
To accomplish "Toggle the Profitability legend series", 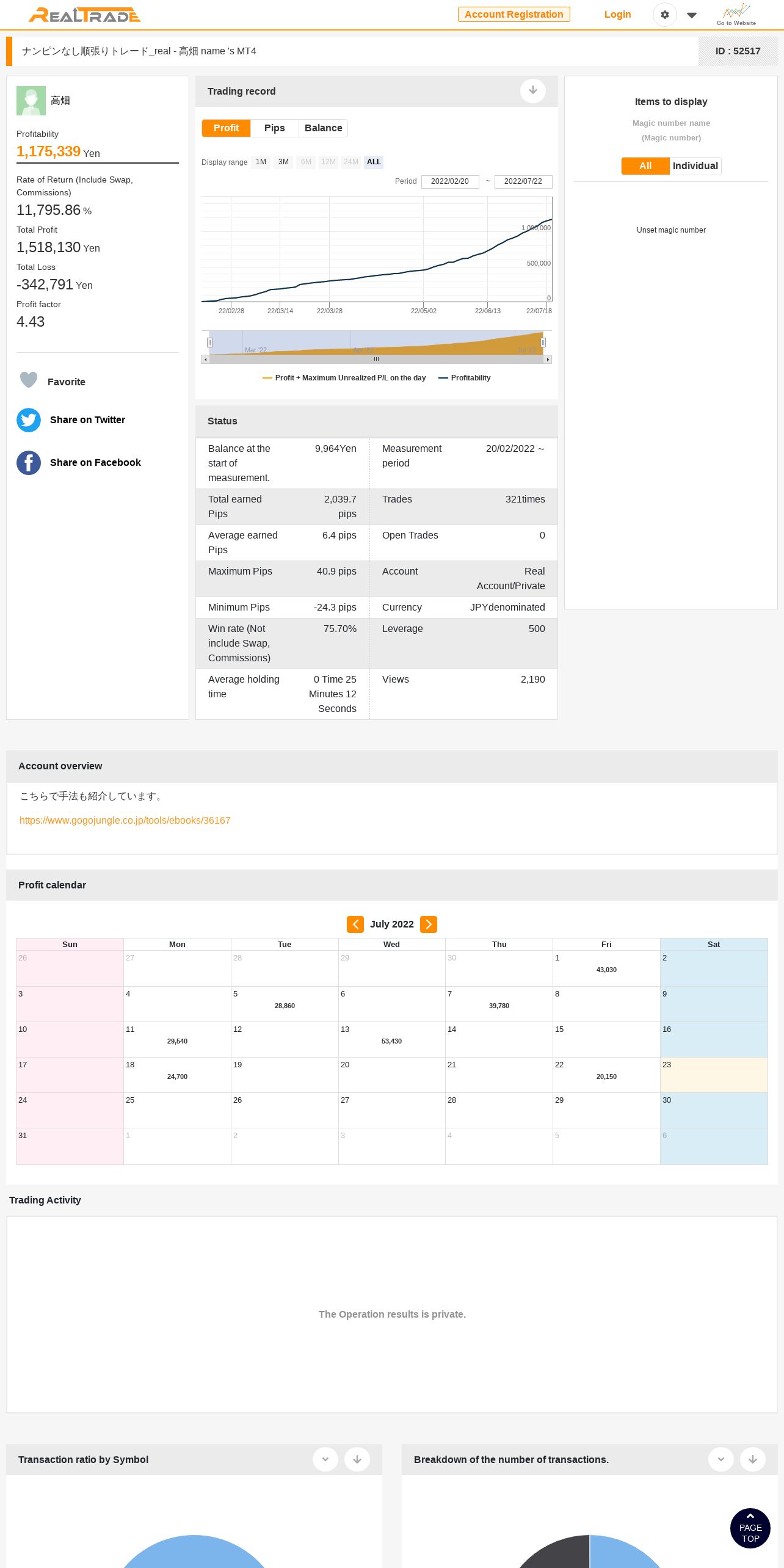I will [465, 378].
